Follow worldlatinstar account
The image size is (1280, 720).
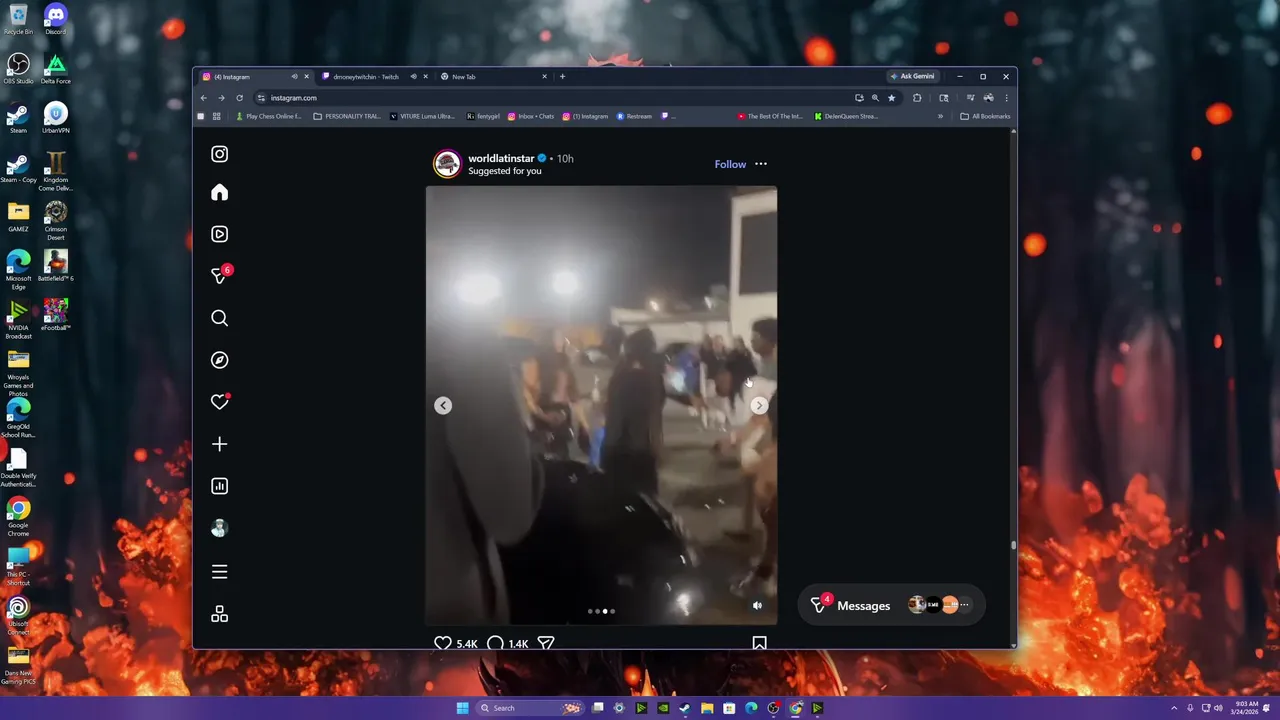[730, 164]
